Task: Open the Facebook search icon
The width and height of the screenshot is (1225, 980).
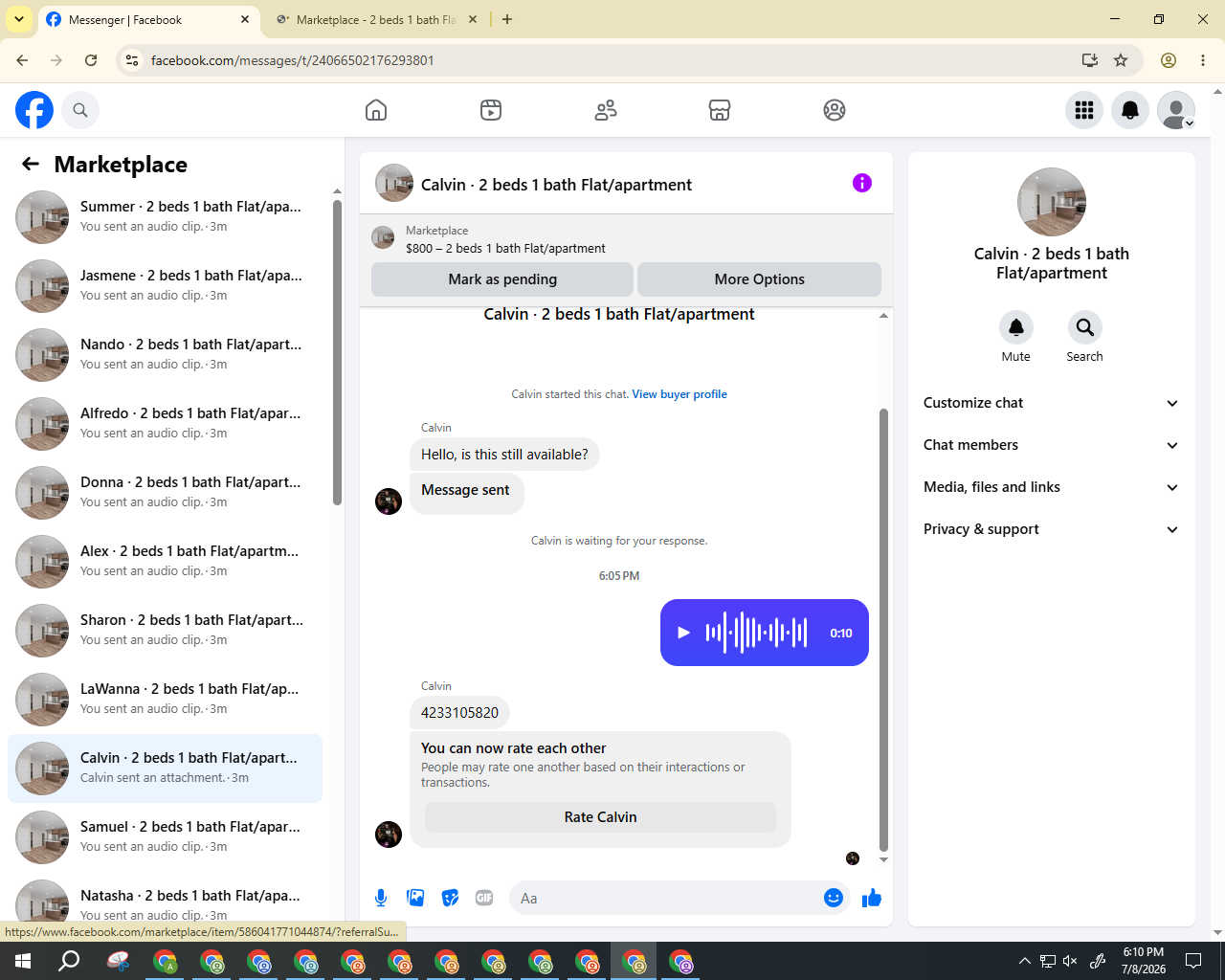Action: [80, 110]
